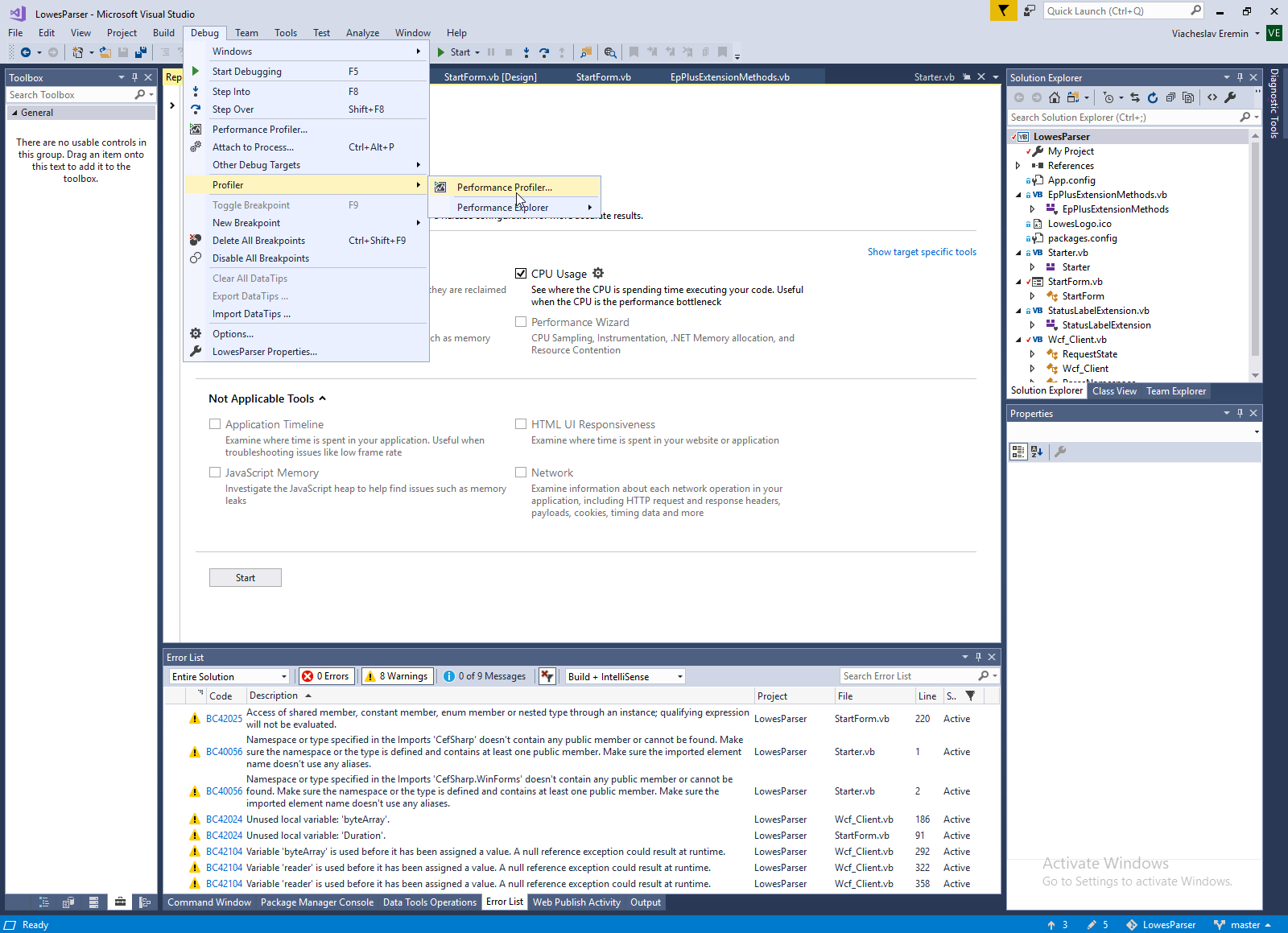
Task: Open the Performance Explorer submenu
Action: coord(514,208)
